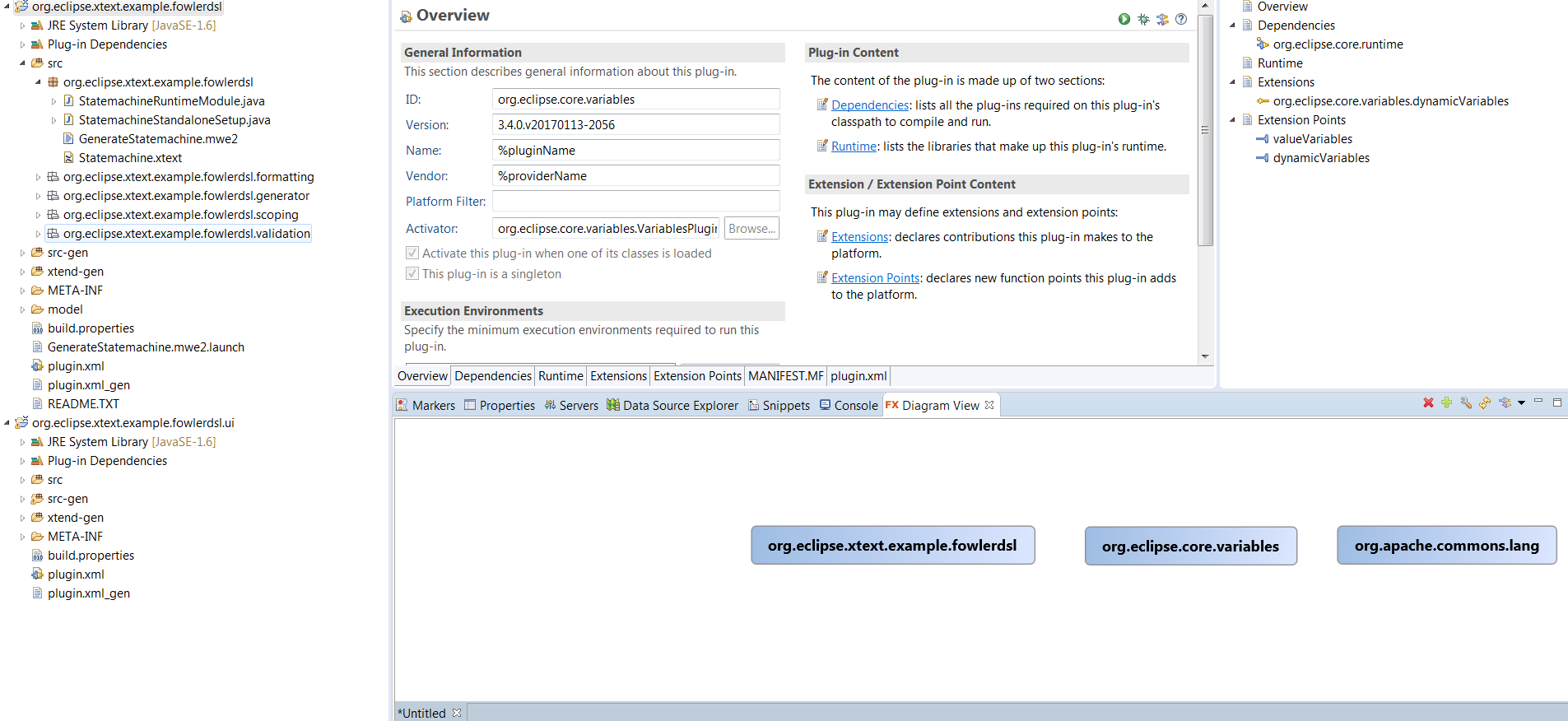Click the Runtime page icon in outline
Viewport: 1568px width, 721px height.
coord(1247,63)
